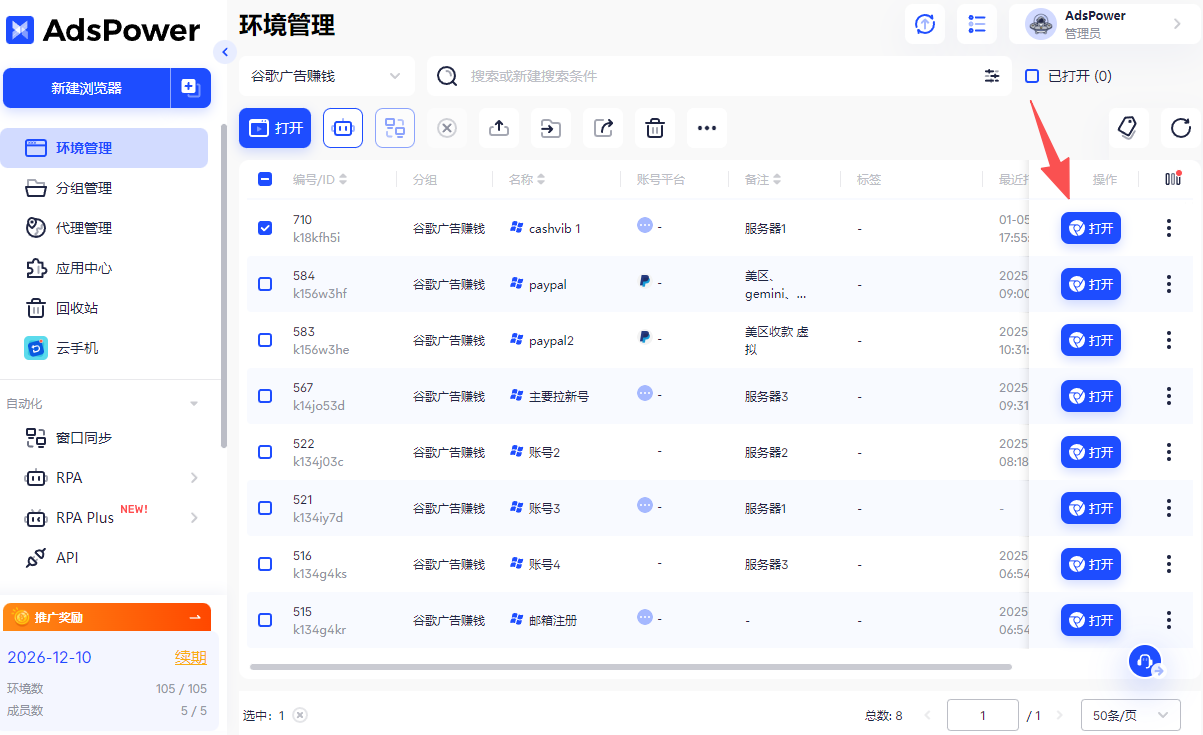Open the filter settings icon beside the search bar
The width and height of the screenshot is (1203, 735).
pyautogui.click(x=991, y=75)
